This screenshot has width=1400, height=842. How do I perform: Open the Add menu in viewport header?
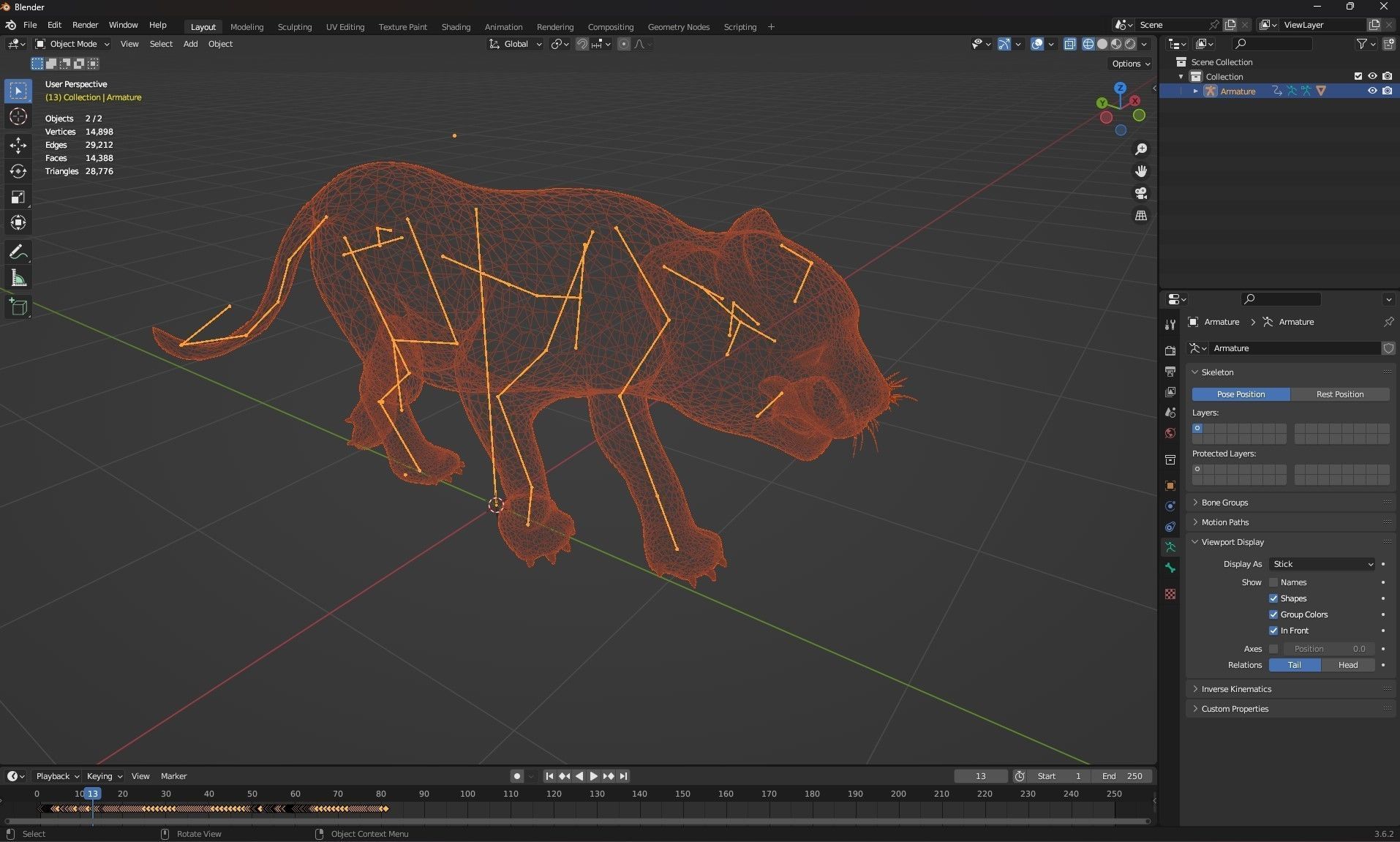(x=190, y=44)
